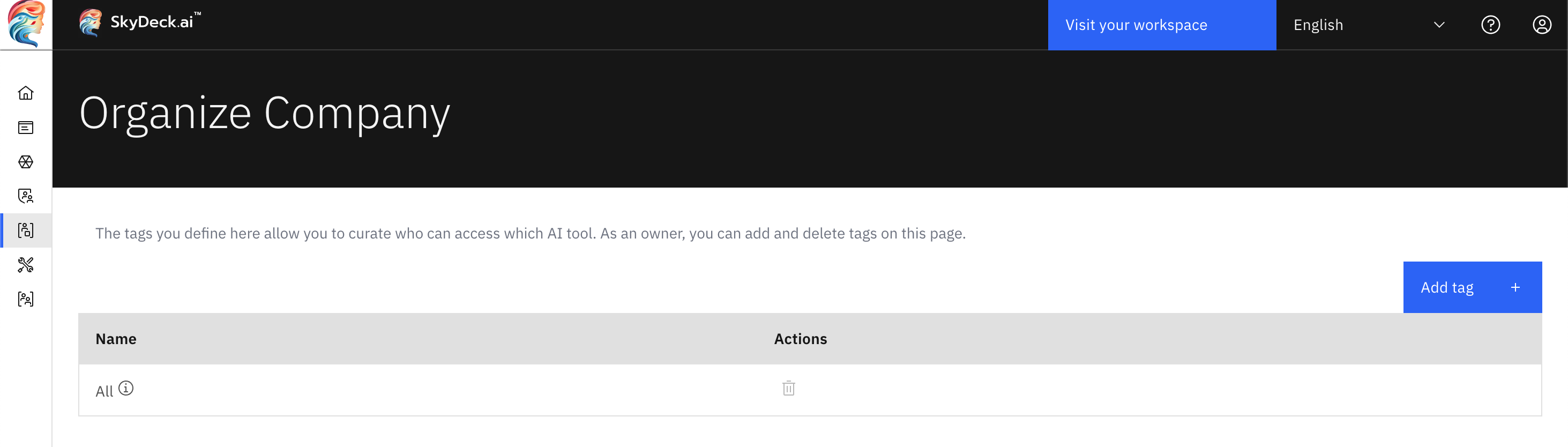Click the card-list icon in sidebar

tap(26, 127)
